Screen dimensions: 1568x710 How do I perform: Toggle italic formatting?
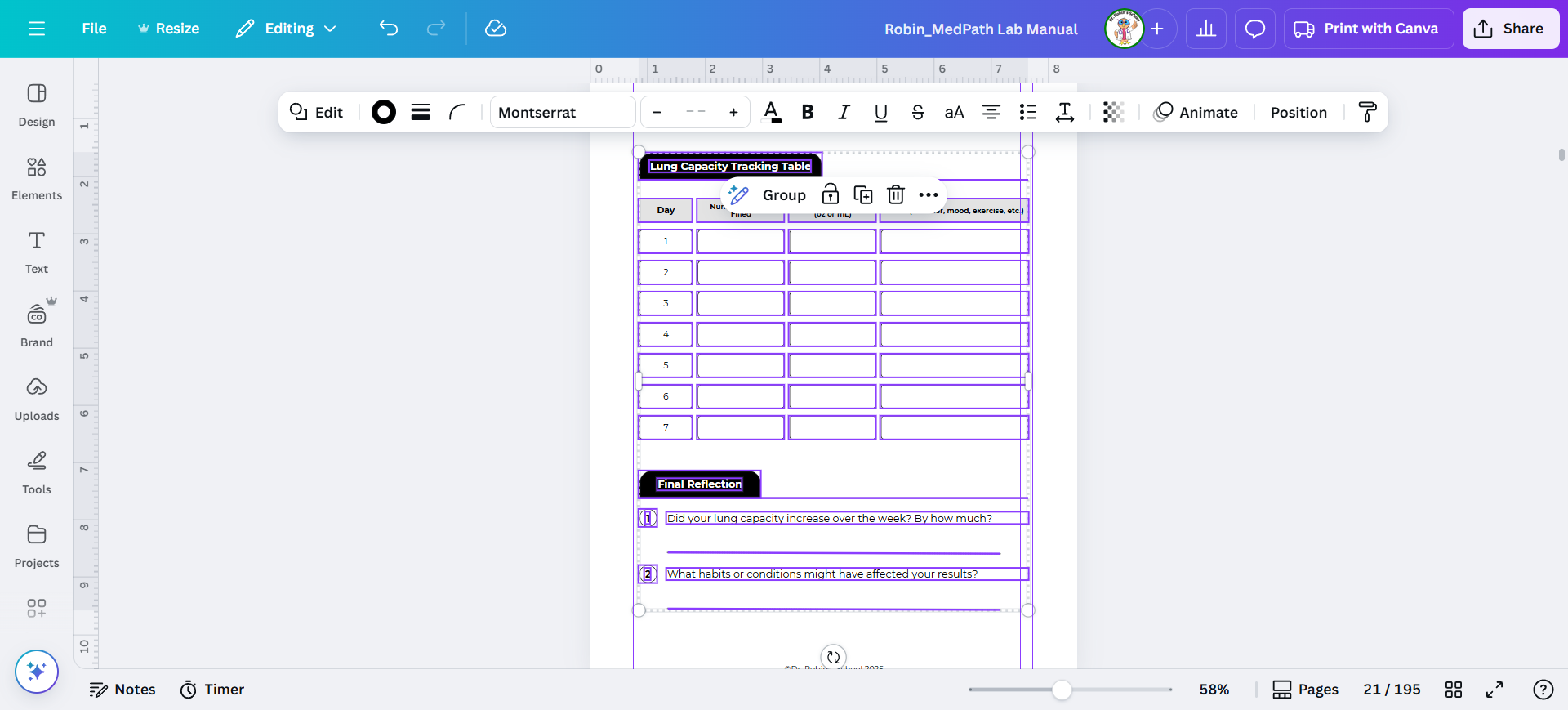point(844,112)
